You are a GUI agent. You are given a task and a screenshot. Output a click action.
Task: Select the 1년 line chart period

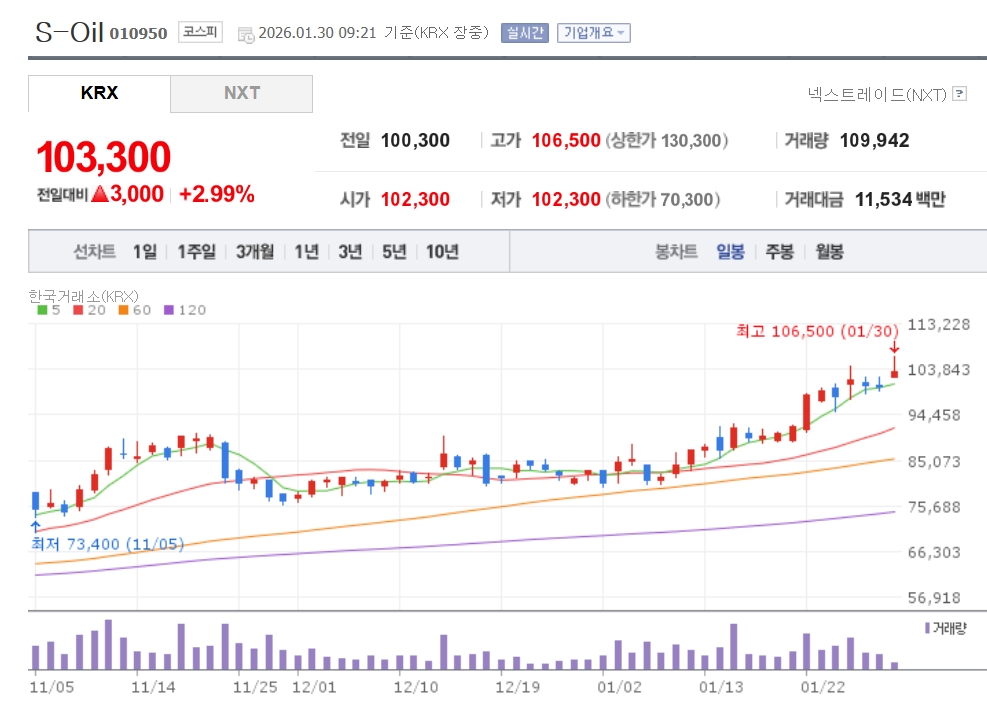(x=307, y=252)
